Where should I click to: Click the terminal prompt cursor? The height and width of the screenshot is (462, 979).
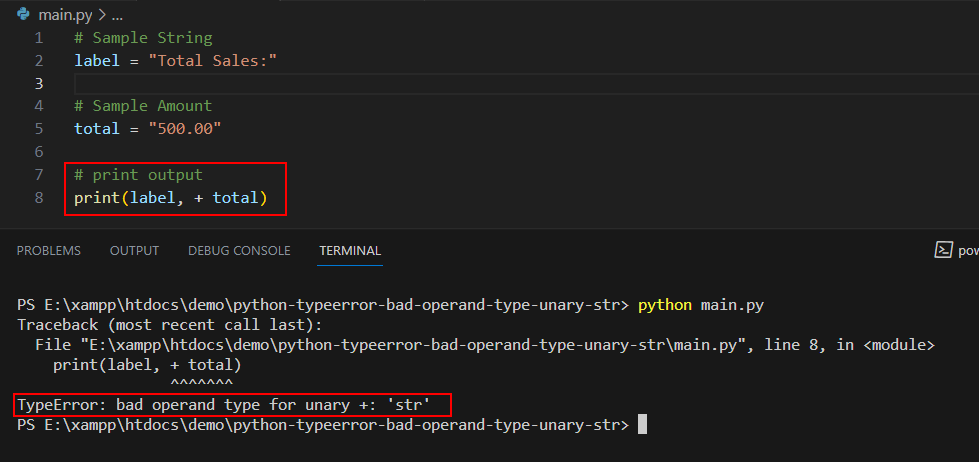(x=642, y=425)
